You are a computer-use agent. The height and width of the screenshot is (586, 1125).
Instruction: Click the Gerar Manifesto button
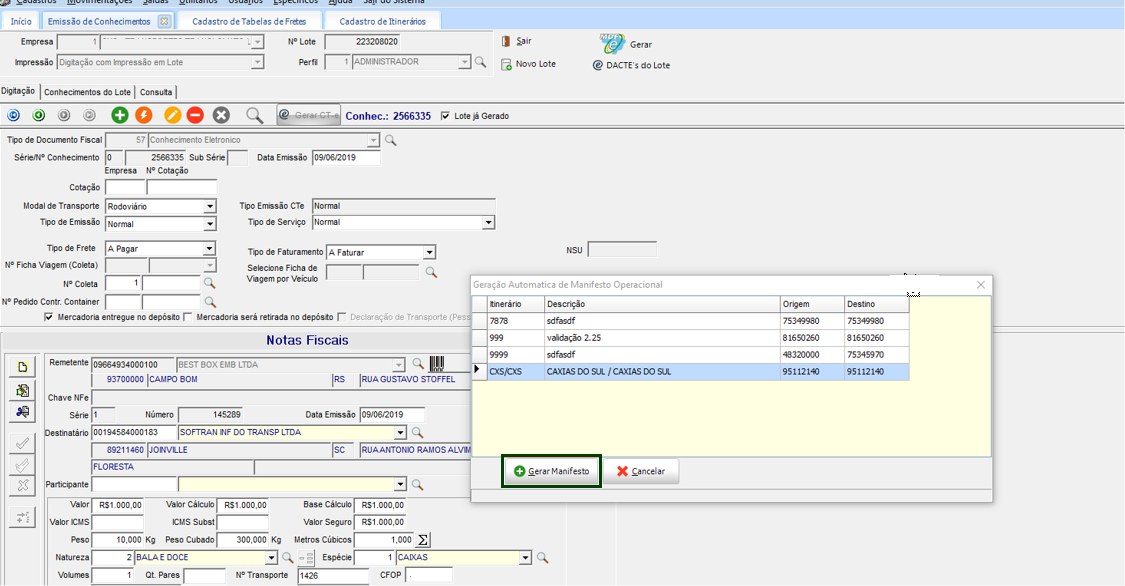coord(550,471)
